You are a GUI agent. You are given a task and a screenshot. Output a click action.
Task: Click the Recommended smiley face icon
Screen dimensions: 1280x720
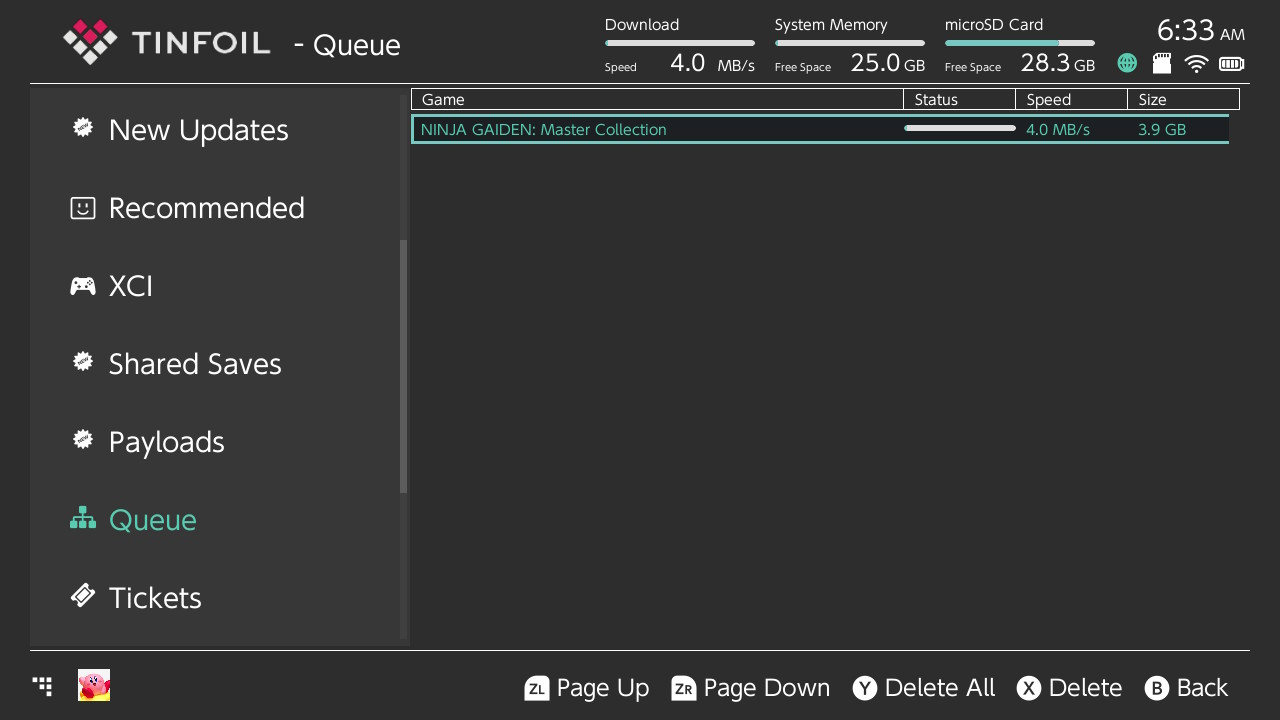pos(82,207)
